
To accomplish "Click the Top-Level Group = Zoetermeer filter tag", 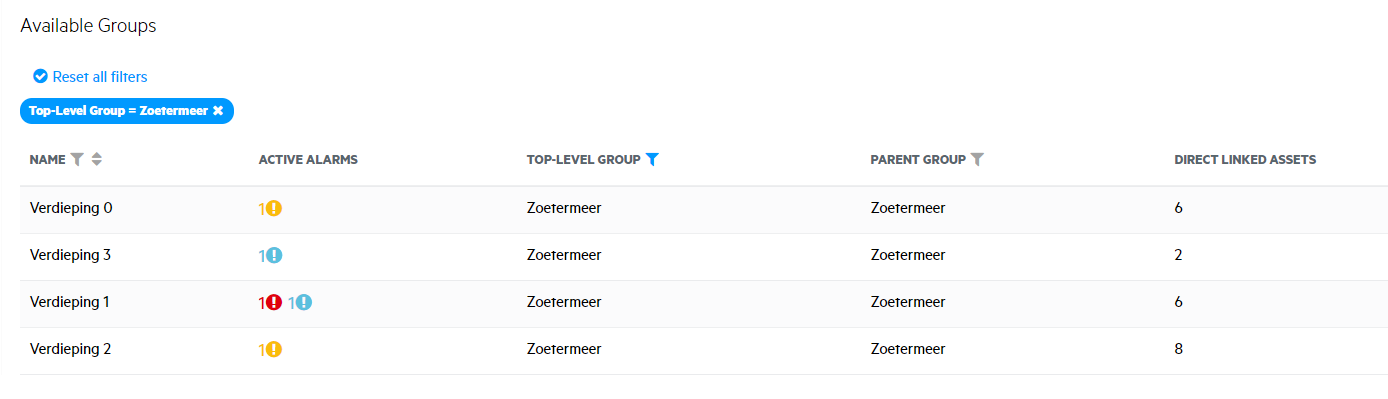I will coord(127,111).
